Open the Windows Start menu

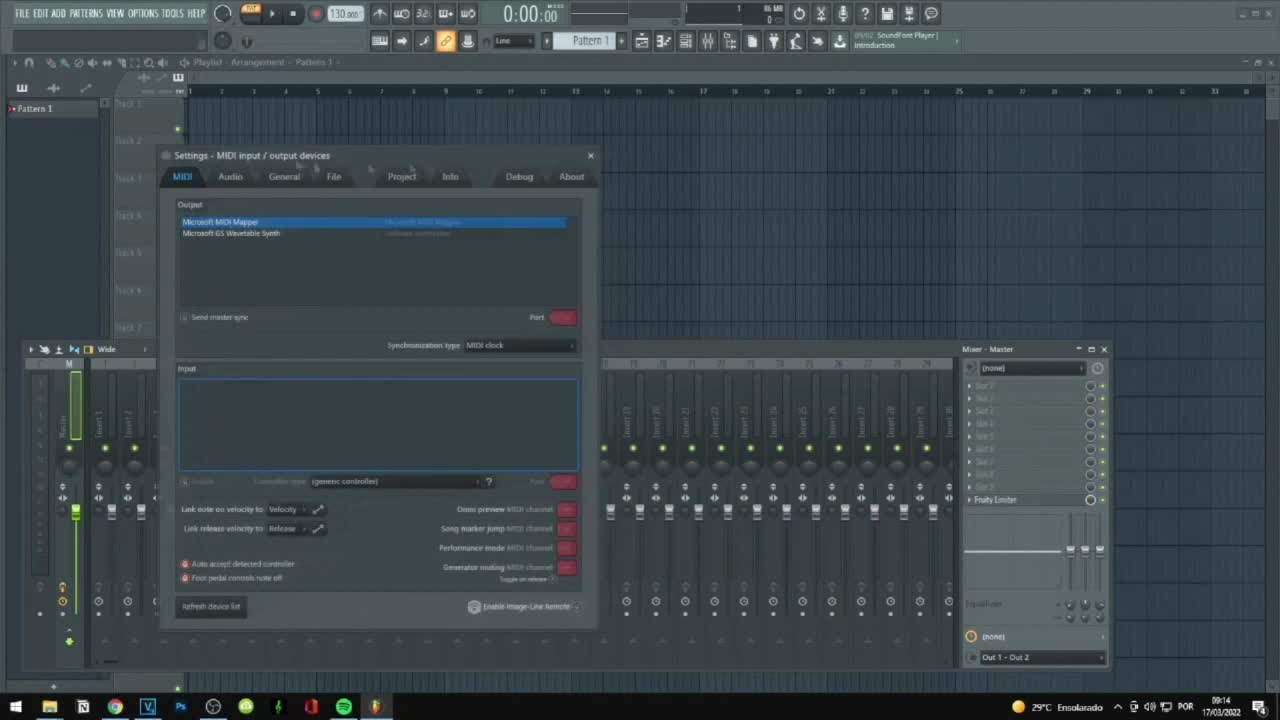[16, 707]
